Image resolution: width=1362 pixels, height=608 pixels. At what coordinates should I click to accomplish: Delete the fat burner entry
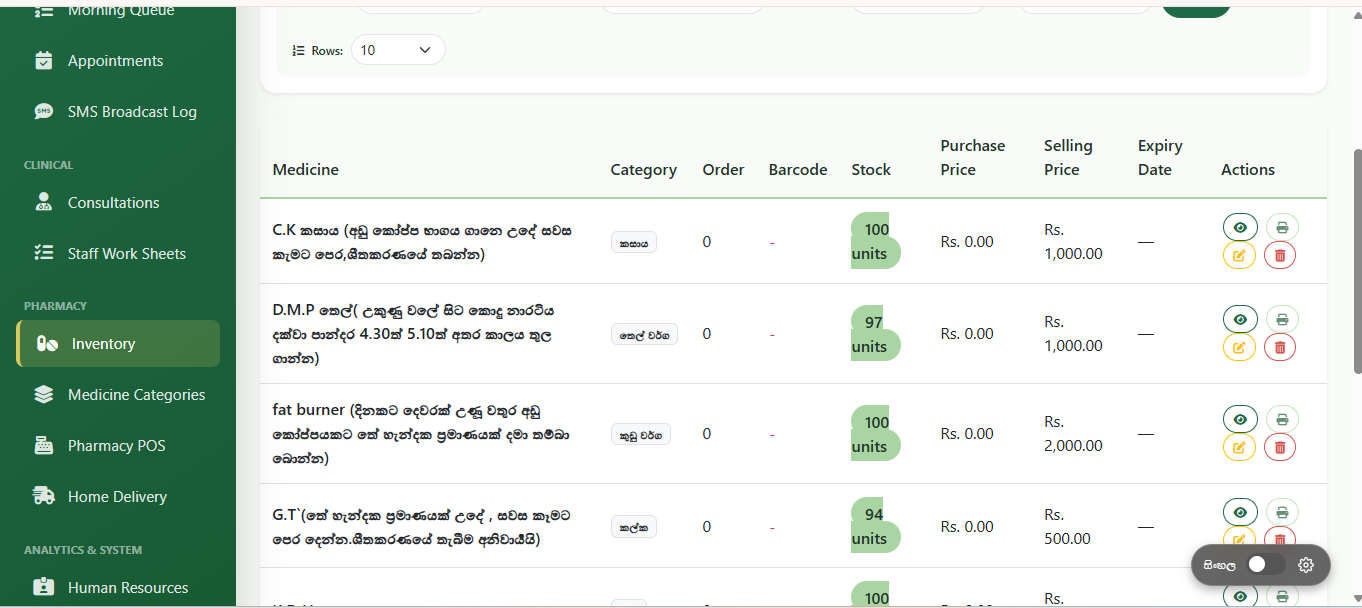coord(1280,447)
